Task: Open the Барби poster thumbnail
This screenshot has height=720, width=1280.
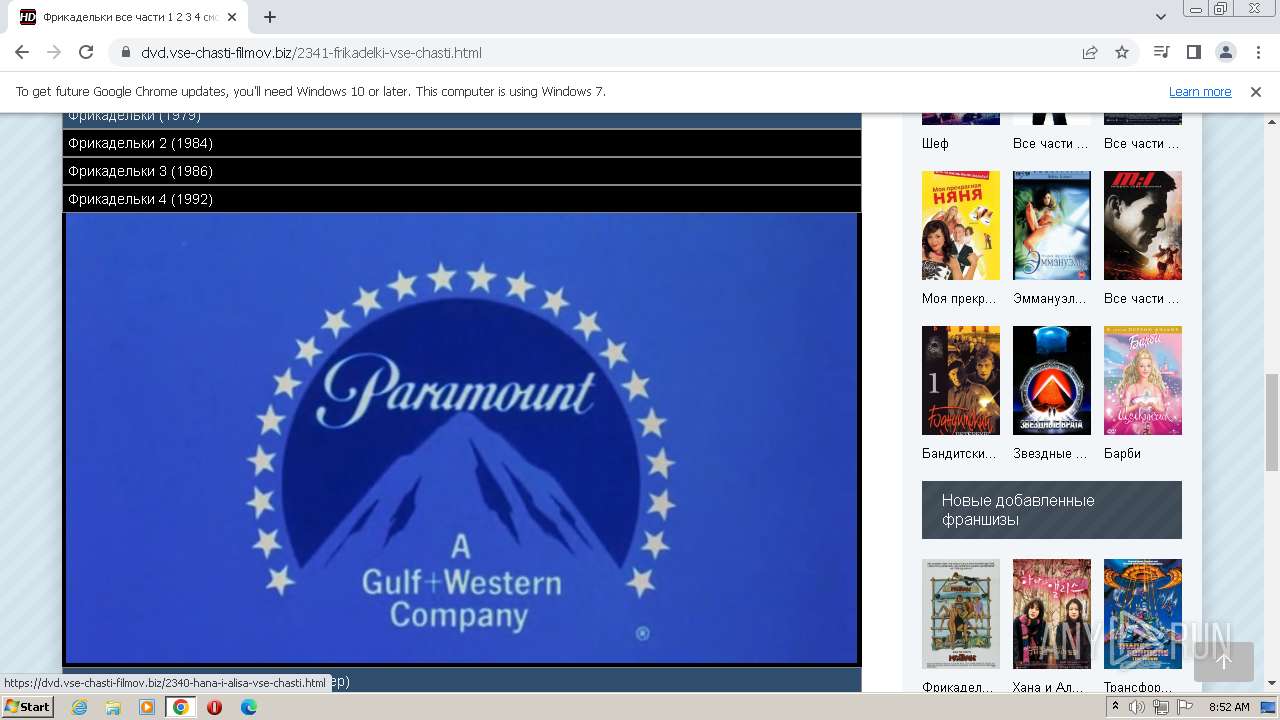Action: pos(1143,380)
